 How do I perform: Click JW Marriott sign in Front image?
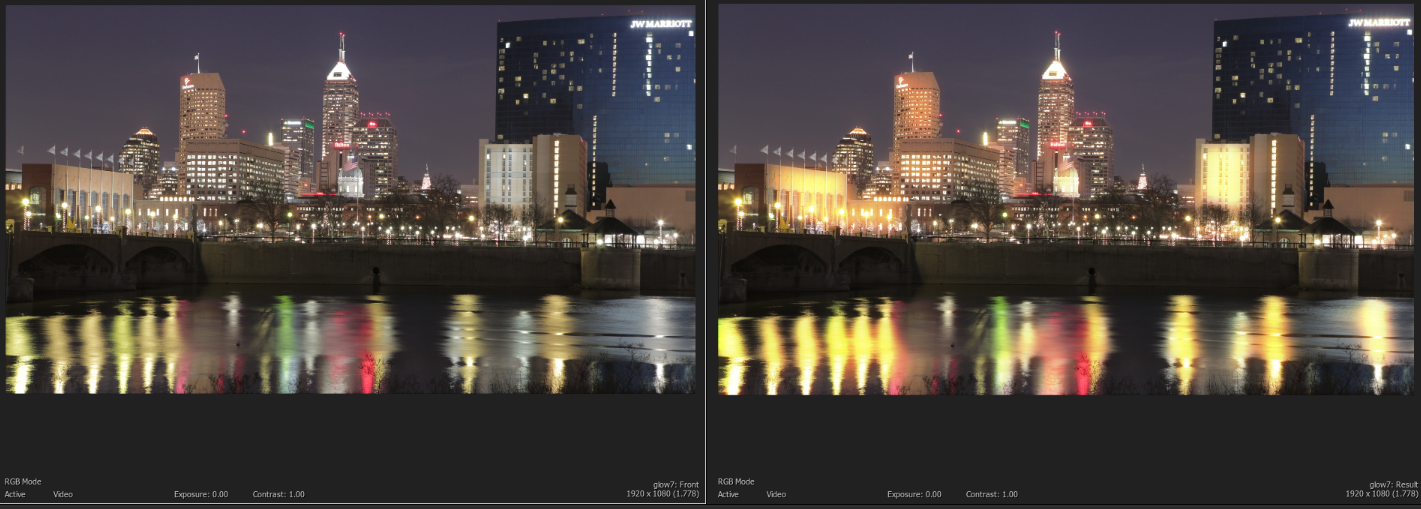(661, 24)
